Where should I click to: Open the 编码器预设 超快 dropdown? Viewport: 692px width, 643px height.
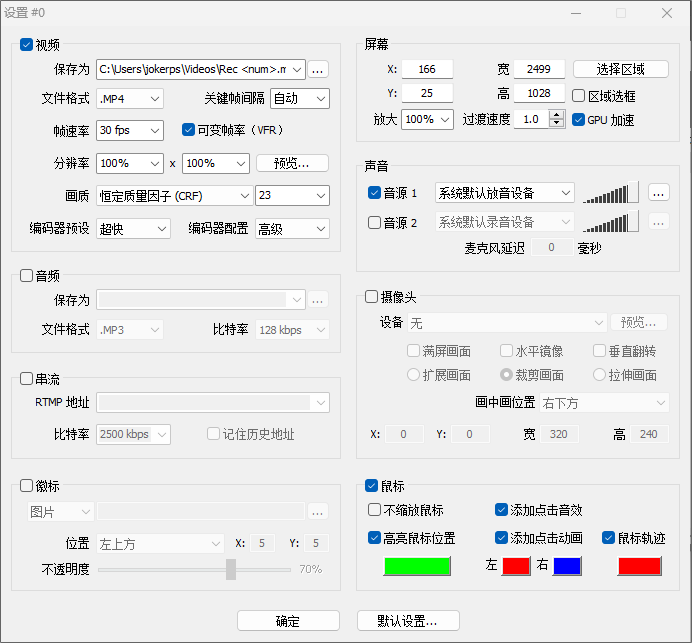134,229
